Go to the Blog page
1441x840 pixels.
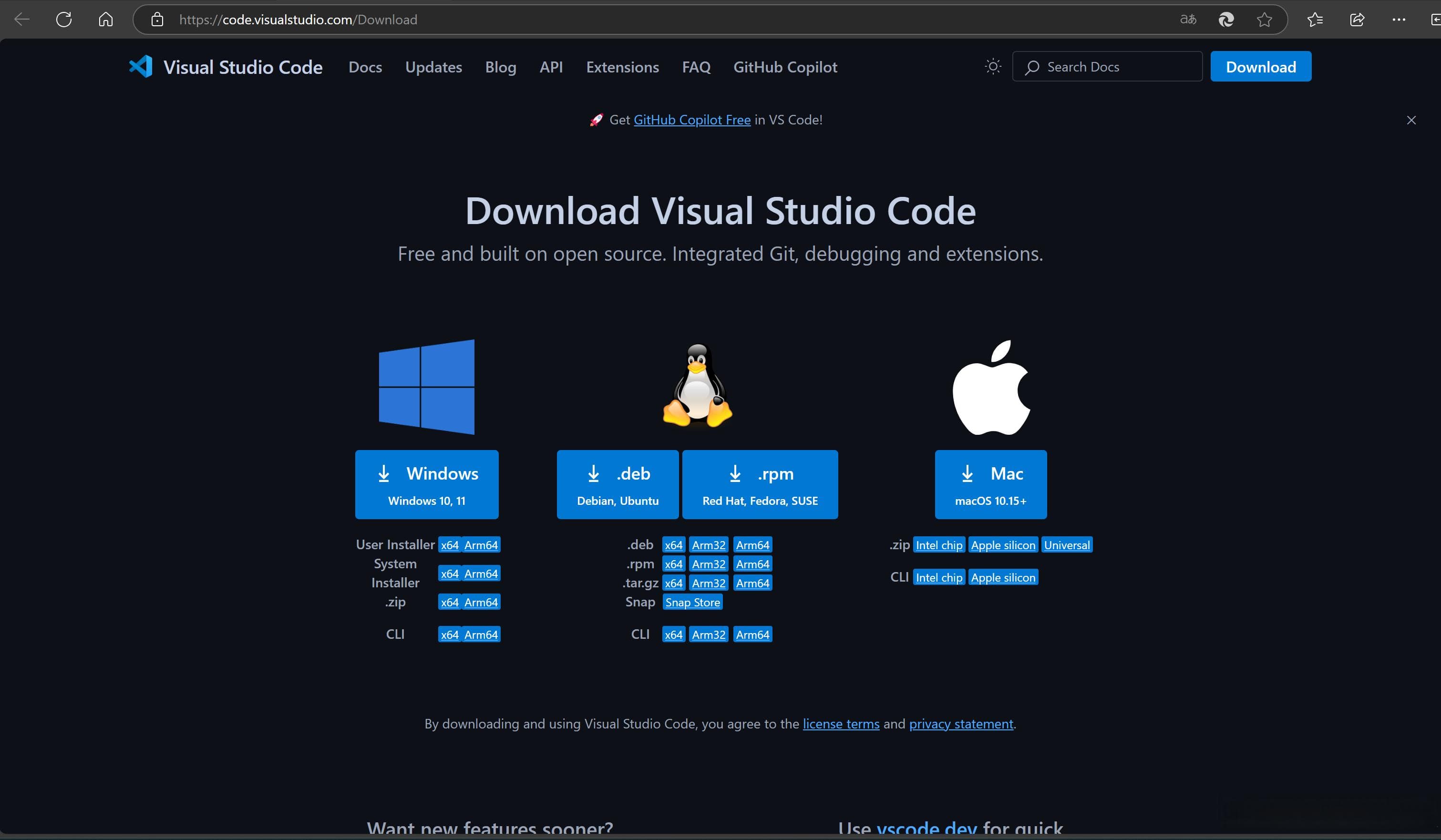pyautogui.click(x=500, y=67)
